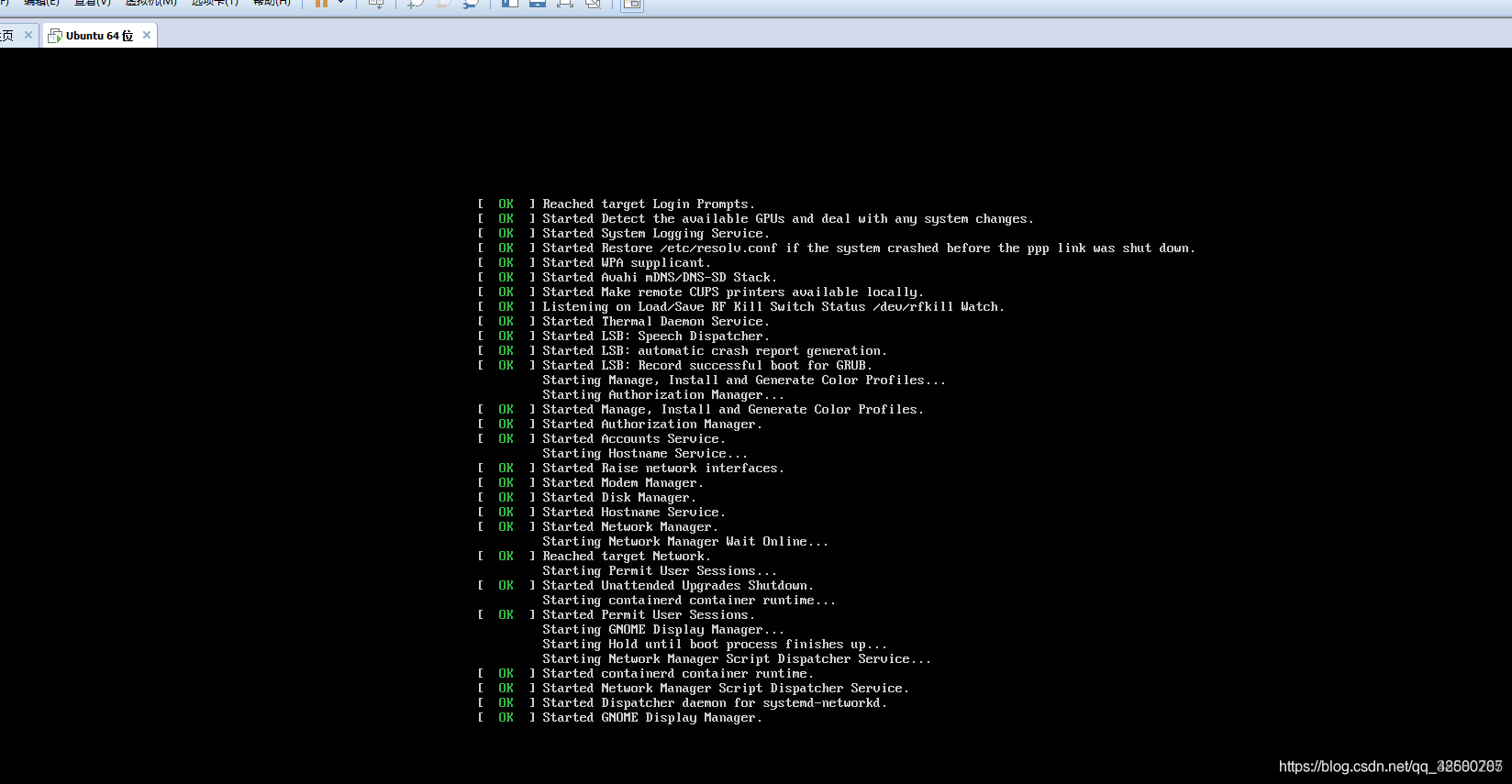Switch to the Ubuntu 64 位 VM tab
The width and height of the screenshot is (1512, 784).
point(99,36)
